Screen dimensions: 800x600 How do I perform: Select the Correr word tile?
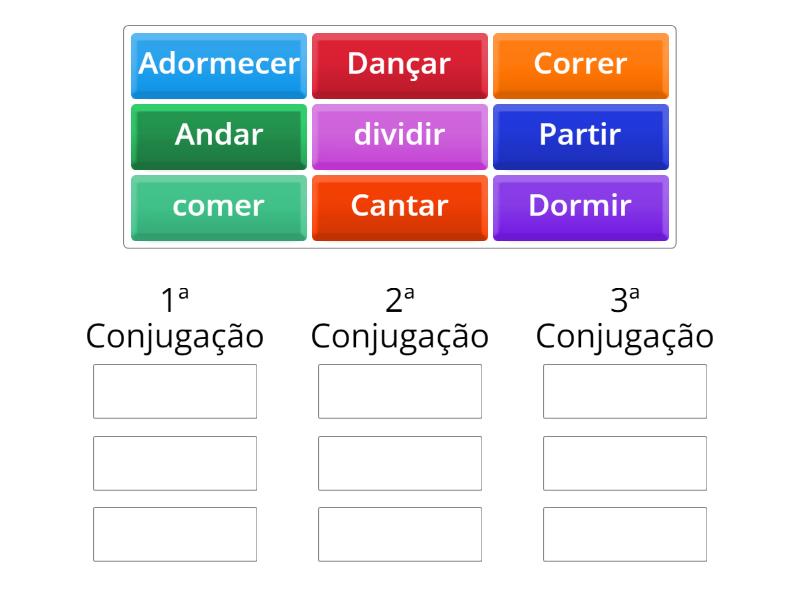pos(581,64)
